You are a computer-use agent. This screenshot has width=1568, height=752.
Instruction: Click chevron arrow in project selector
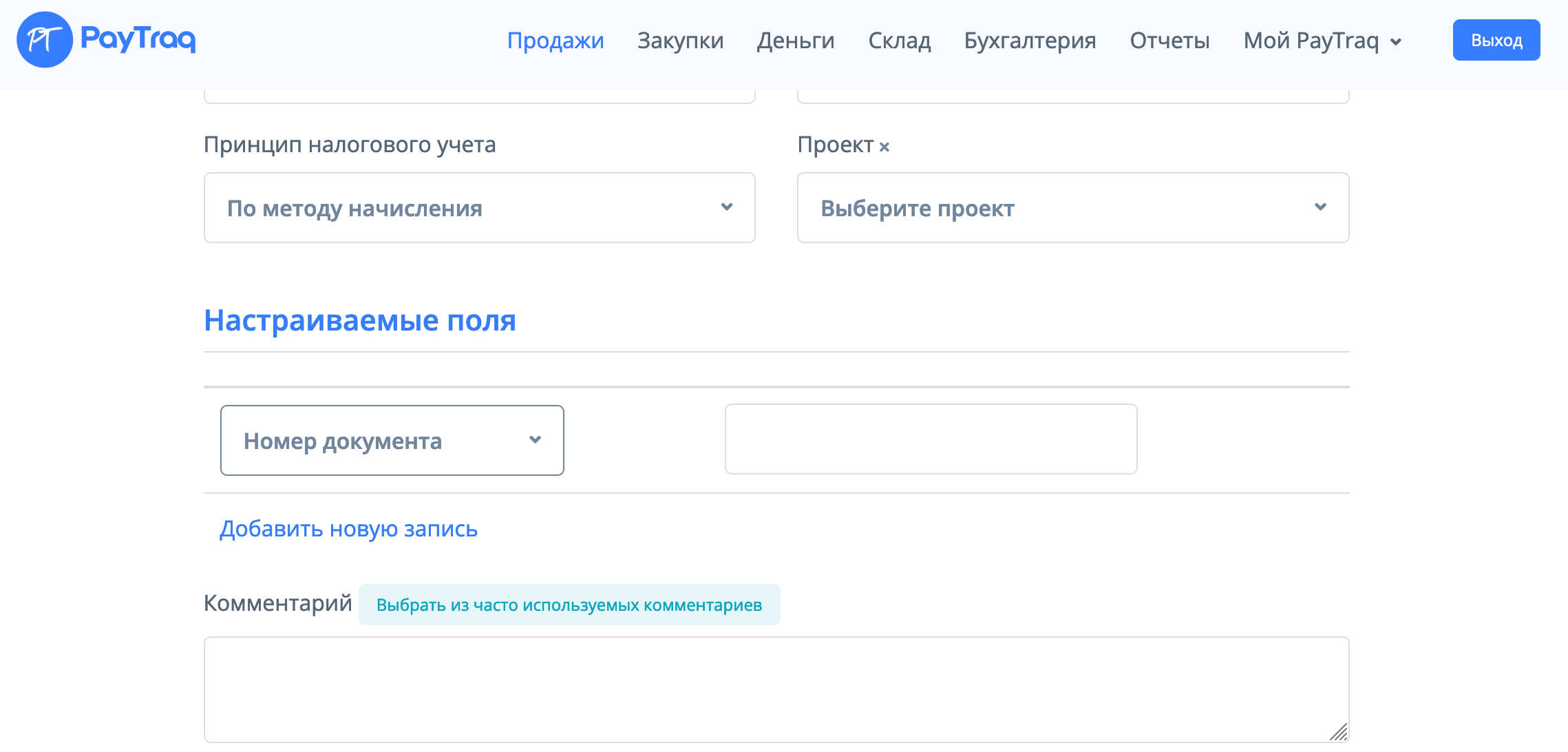(1320, 207)
